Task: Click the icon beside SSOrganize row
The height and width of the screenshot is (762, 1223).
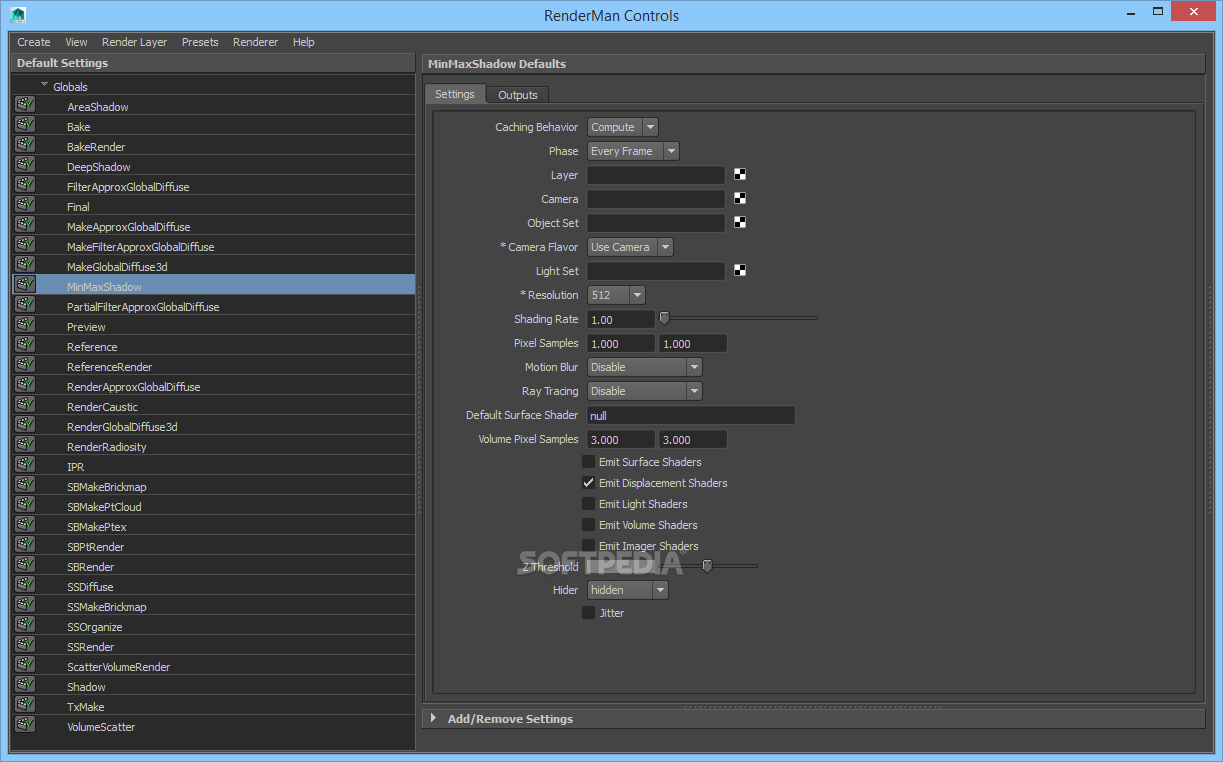Action: pos(25,624)
